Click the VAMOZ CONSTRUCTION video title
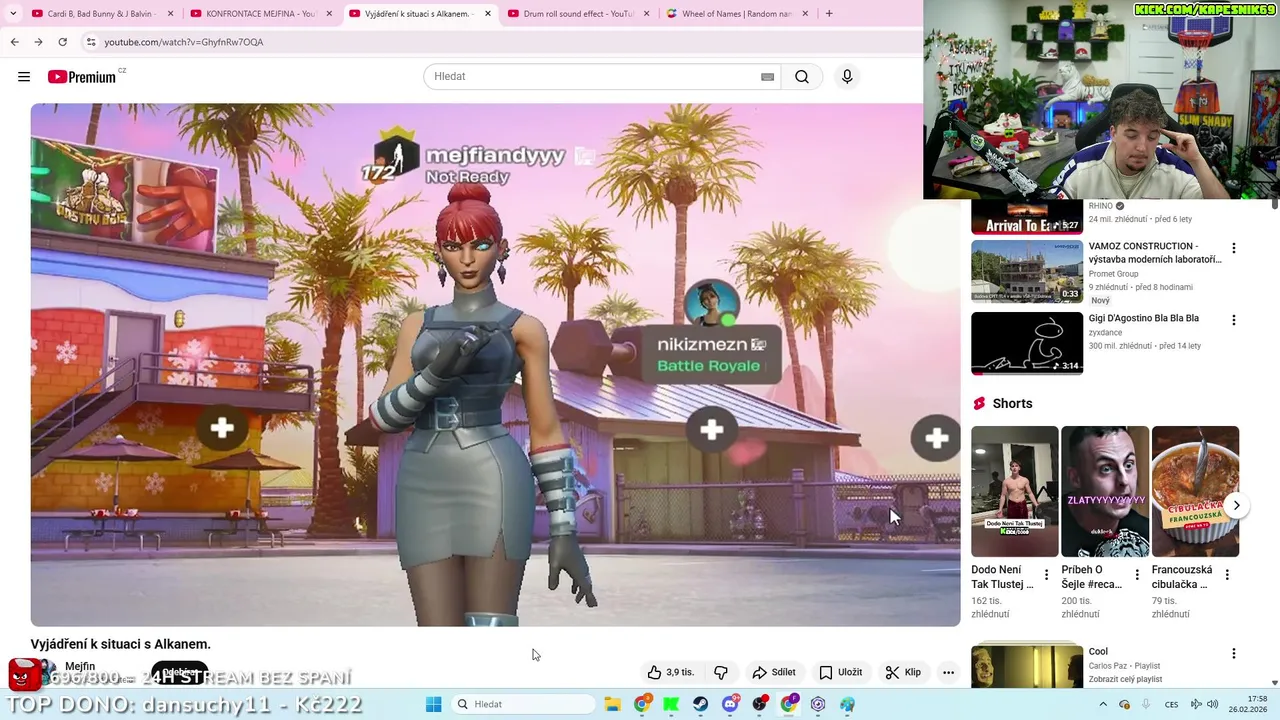The height and width of the screenshot is (720, 1280). [1155, 253]
